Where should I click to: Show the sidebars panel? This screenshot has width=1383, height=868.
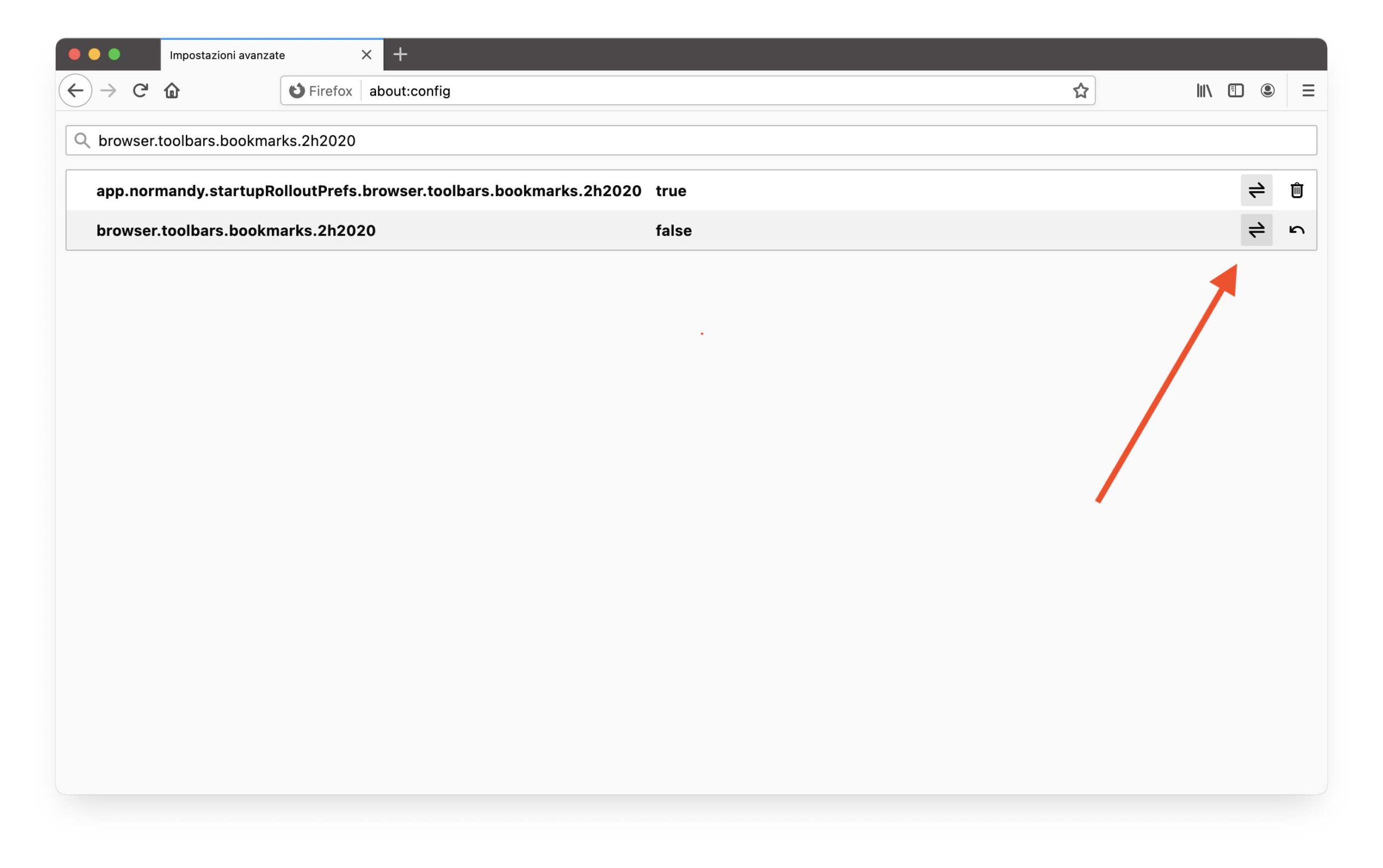[x=1236, y=91]
